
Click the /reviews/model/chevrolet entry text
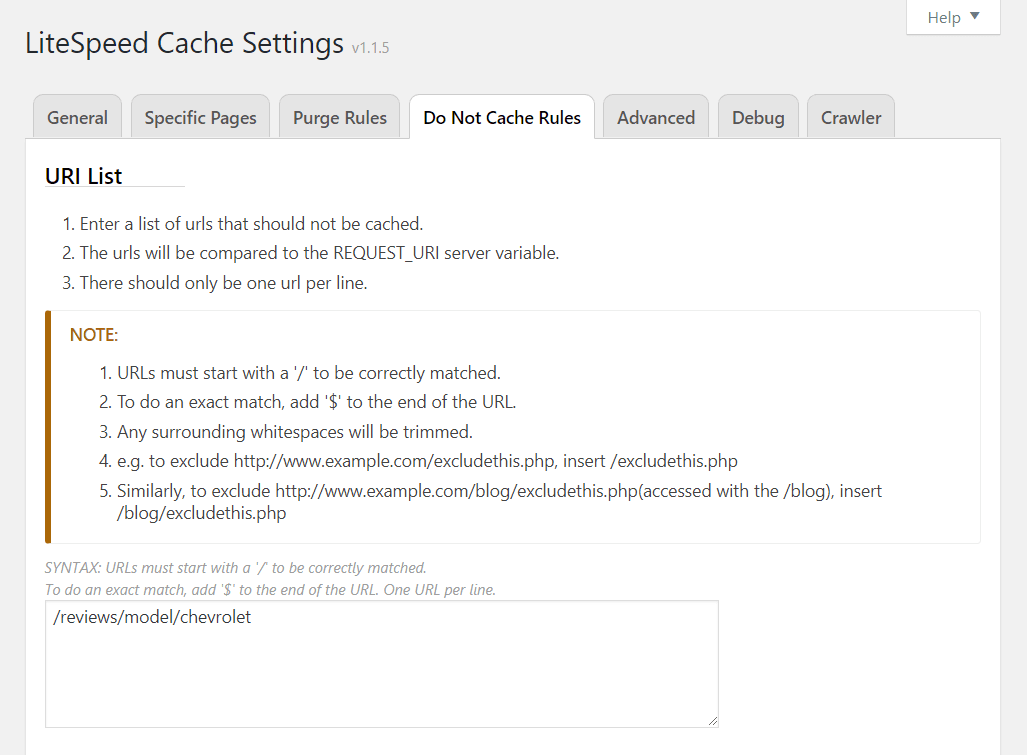(x=153, y=617)
